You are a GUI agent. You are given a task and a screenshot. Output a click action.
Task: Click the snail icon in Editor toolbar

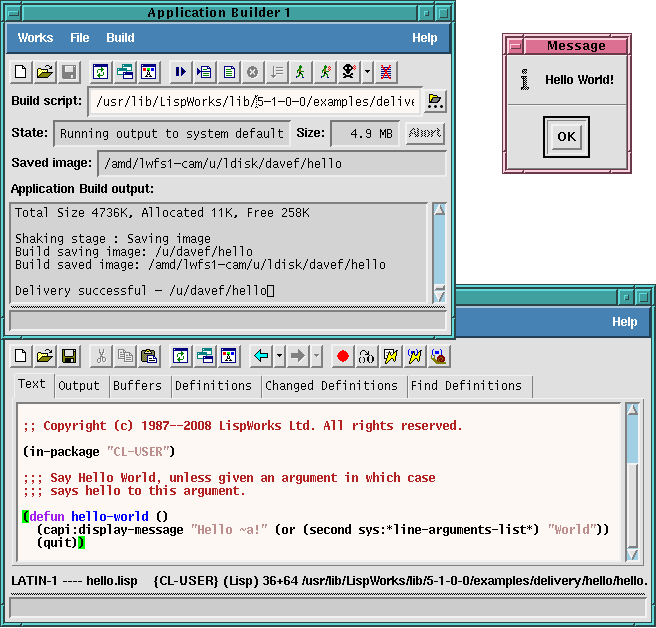pos(439,356)
